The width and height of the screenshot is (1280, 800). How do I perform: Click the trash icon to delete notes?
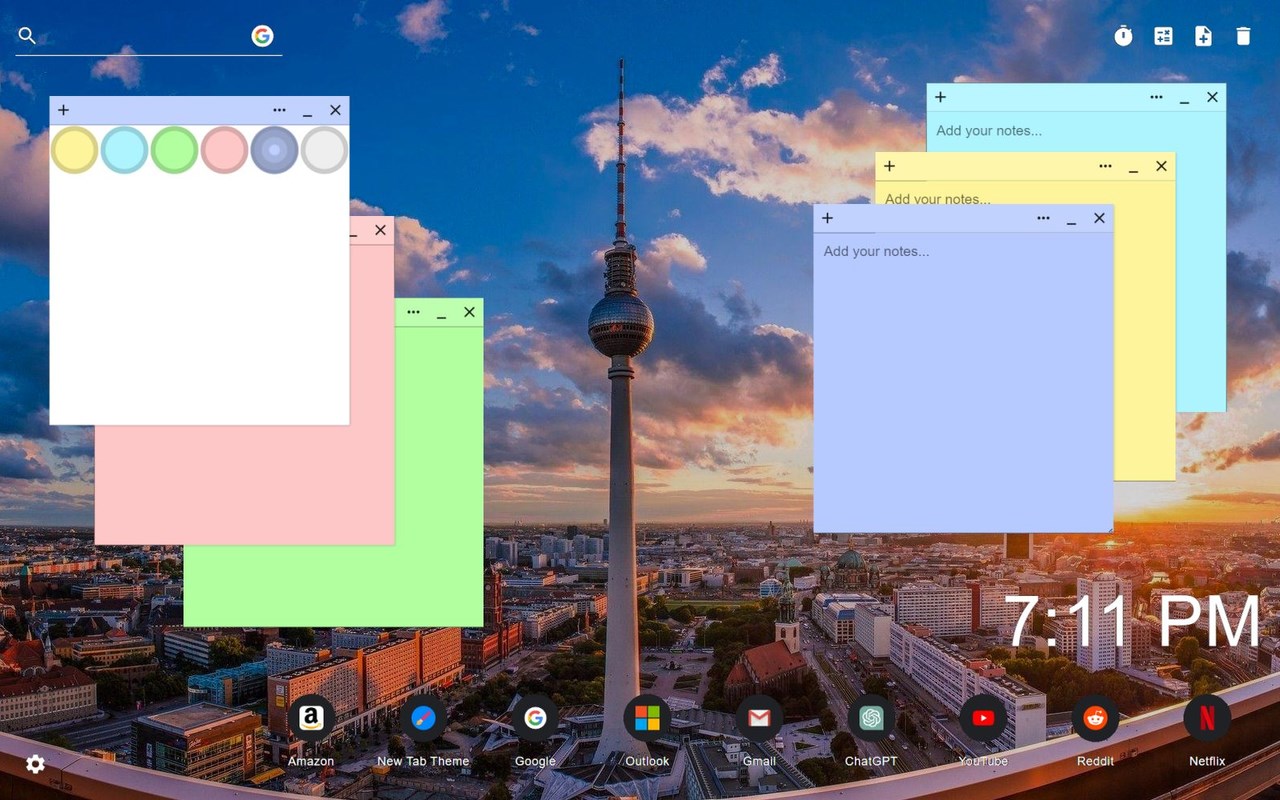pyautogui.click(x=1243, y=36)
